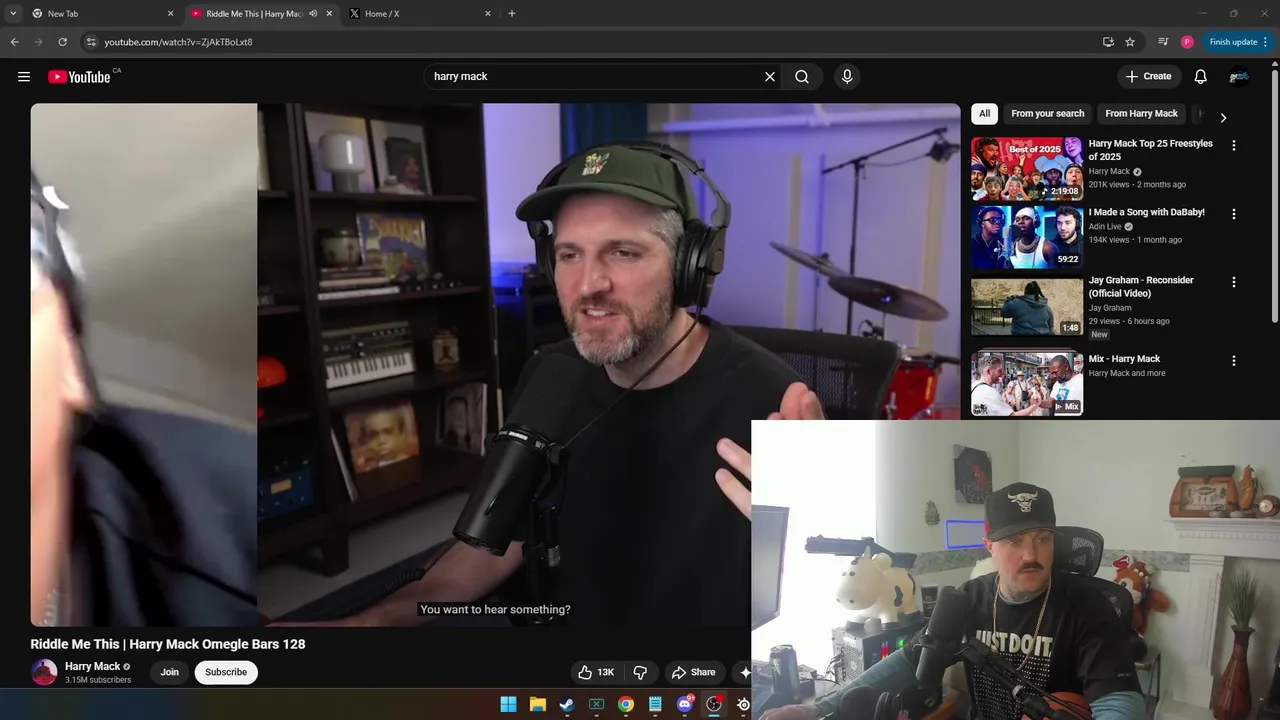The height and width of the screenshot is (720, 1280).
Task: Go to the YouTube home logo
Action: [79, 77]
